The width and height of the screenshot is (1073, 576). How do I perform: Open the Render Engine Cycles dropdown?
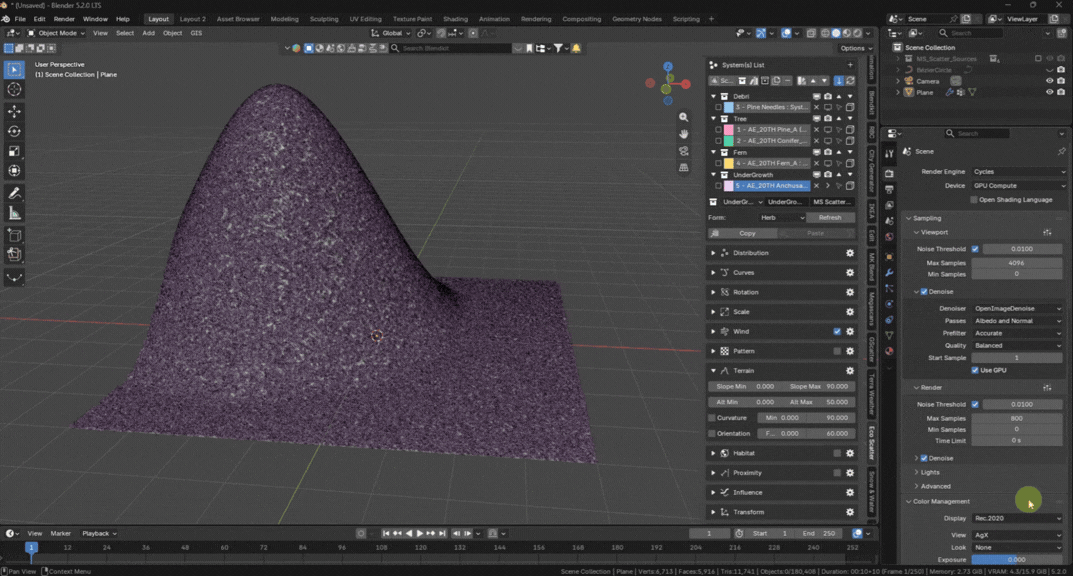pyautogui.click(x=1018, y=172)
